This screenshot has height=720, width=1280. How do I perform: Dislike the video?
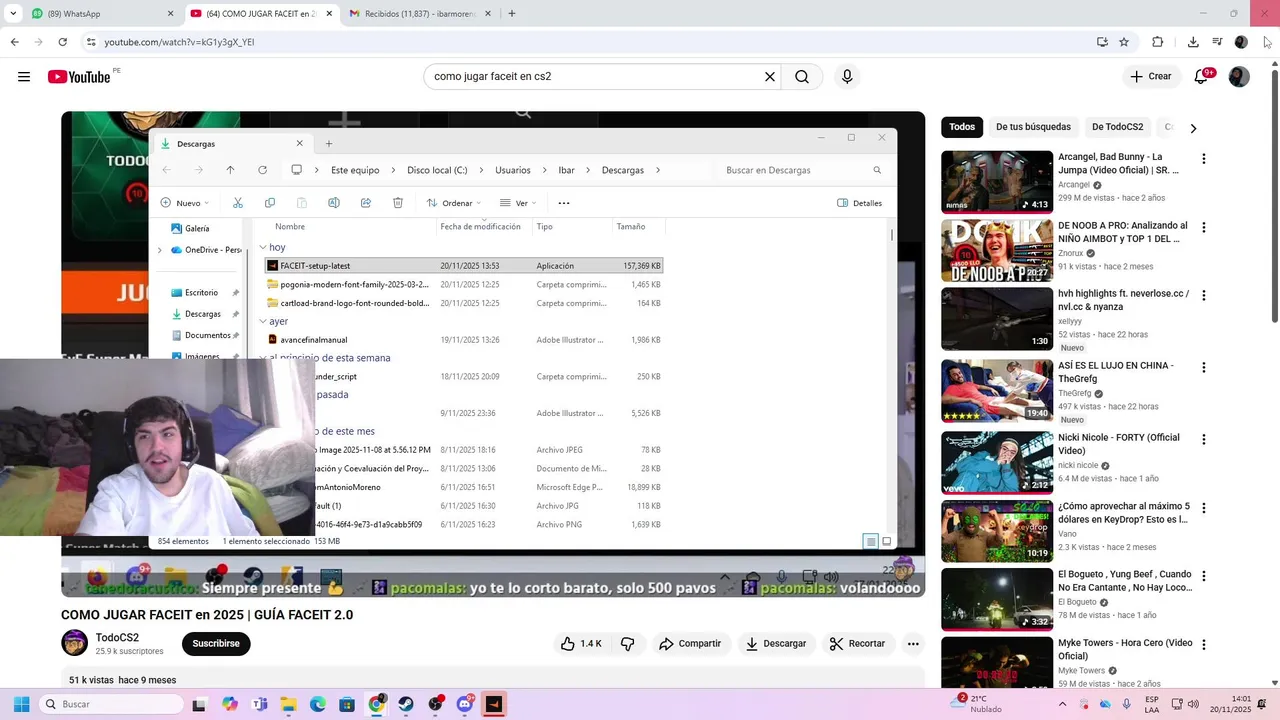pos(628,644)
